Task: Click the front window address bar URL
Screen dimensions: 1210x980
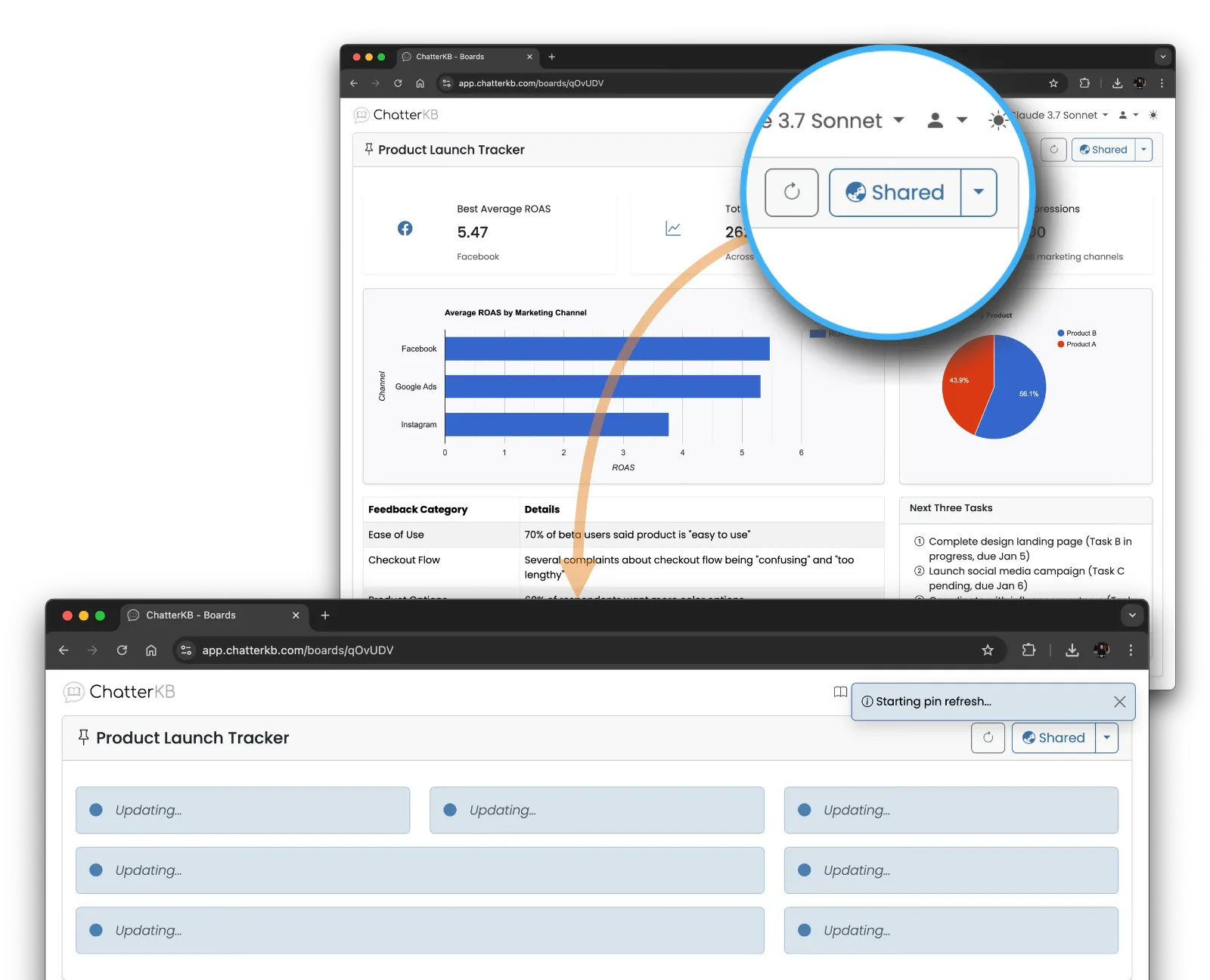Action: click(298, 650)
